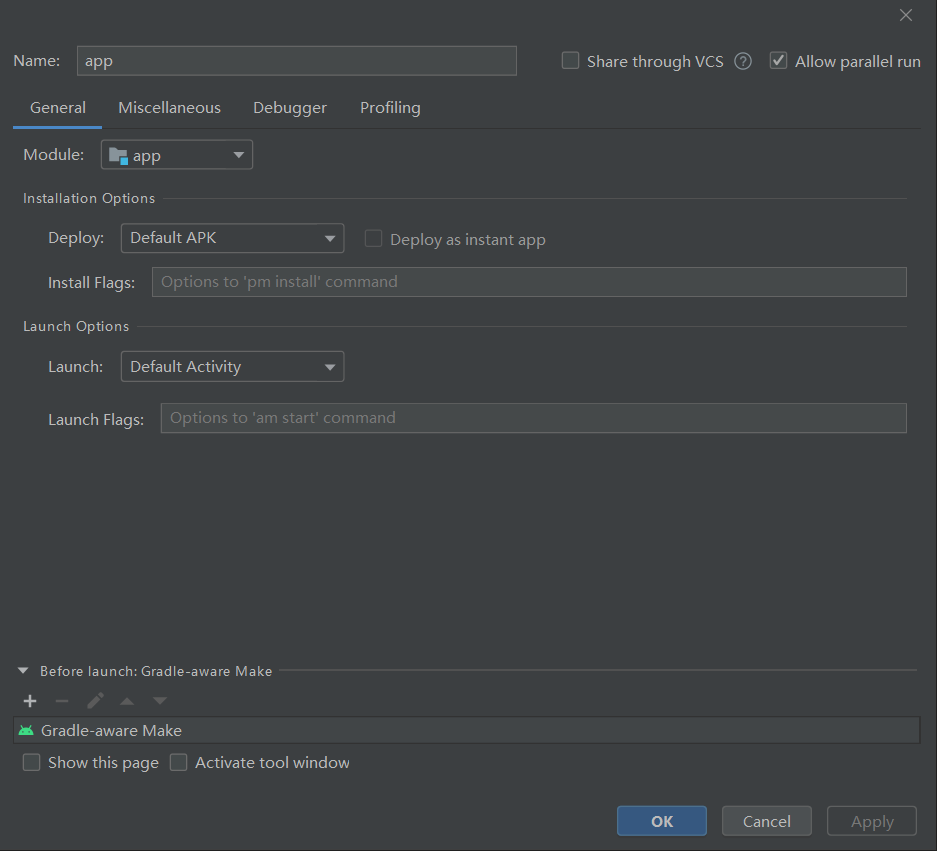Select the Gradle-aware Make Android icon entry
Screen dimensions: 937x851
click(466, 730)
